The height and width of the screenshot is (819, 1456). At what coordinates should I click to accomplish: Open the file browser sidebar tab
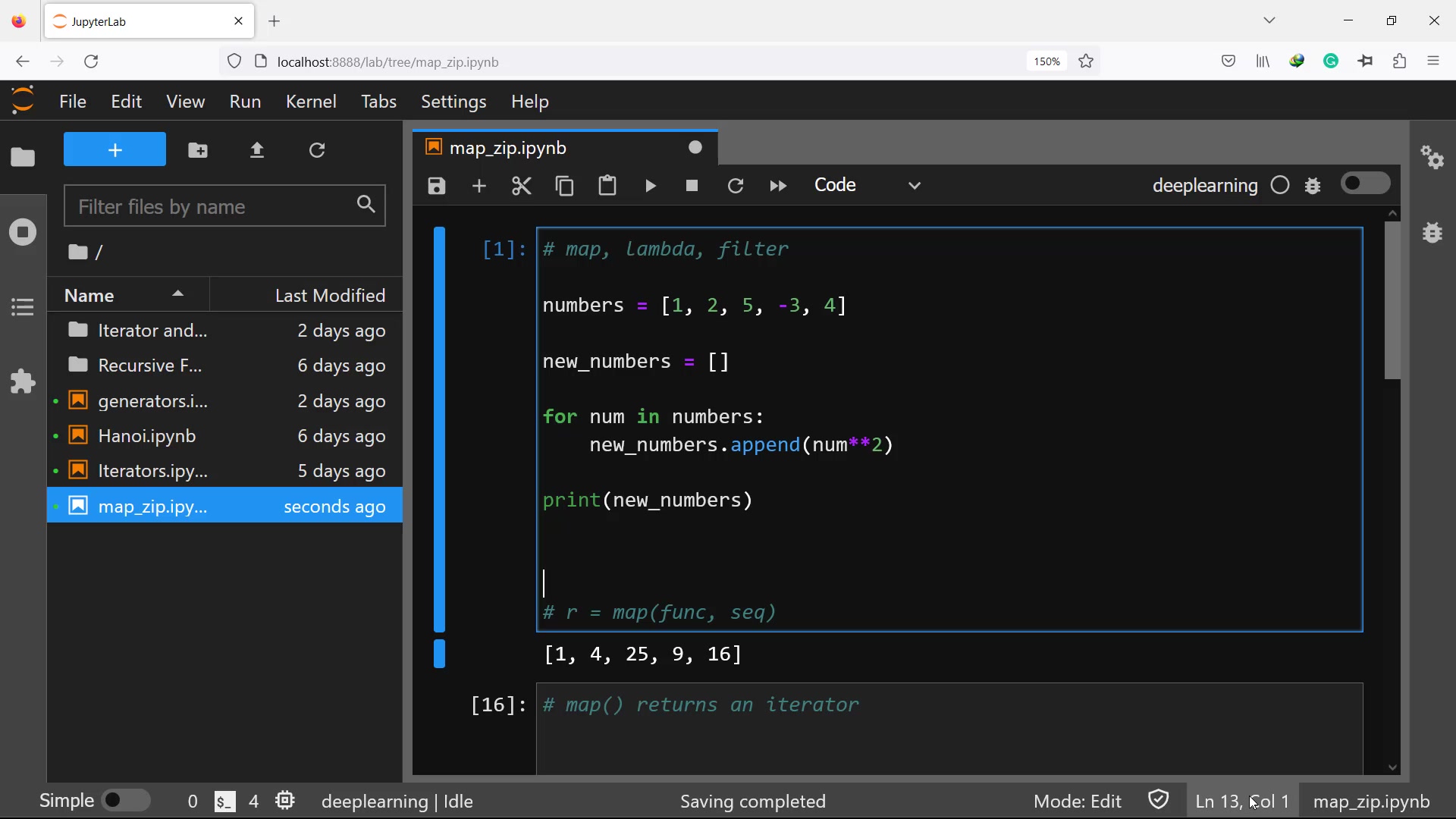(23, 157)
